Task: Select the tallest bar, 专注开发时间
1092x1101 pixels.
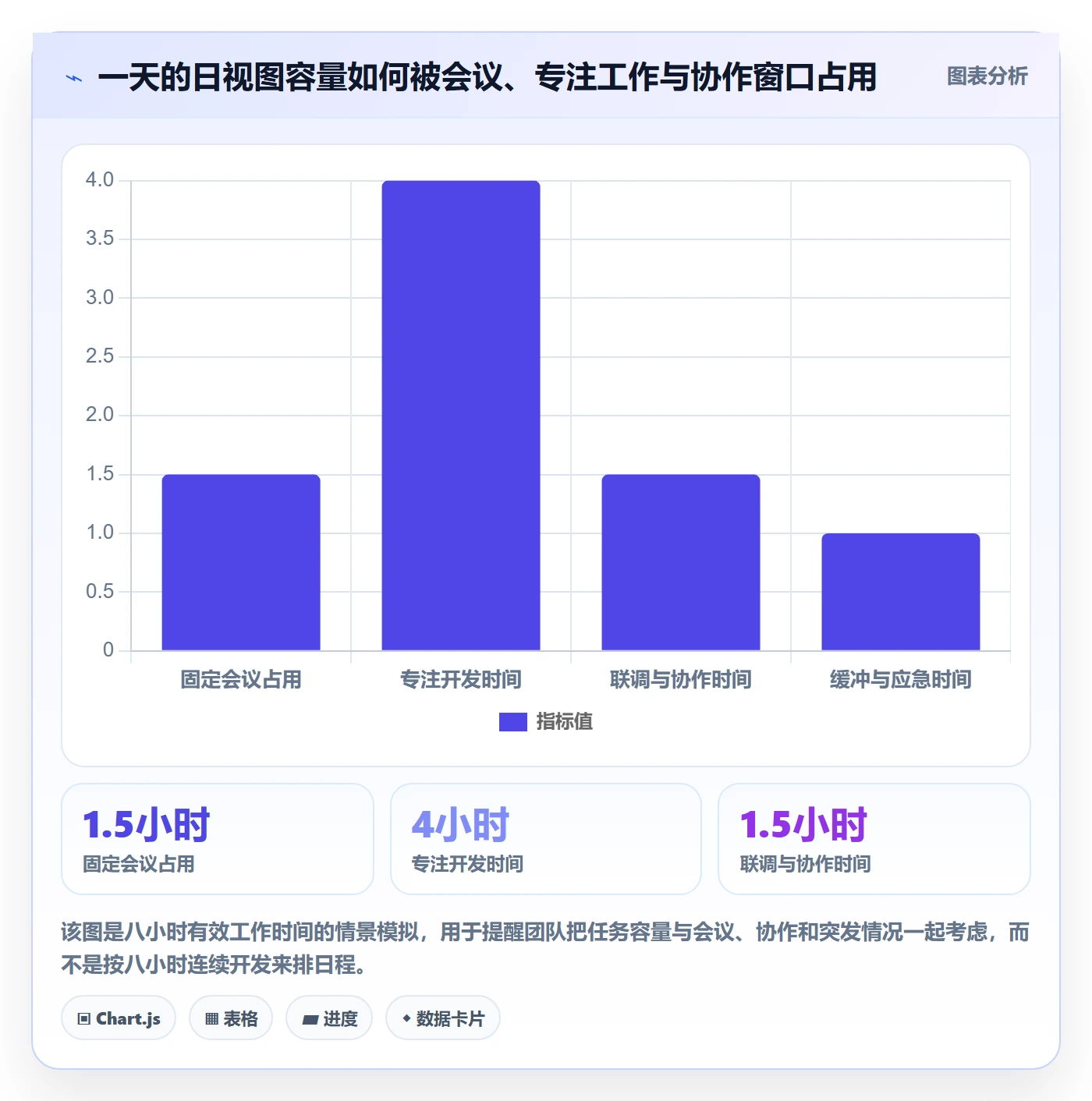Action: (461, 416)
